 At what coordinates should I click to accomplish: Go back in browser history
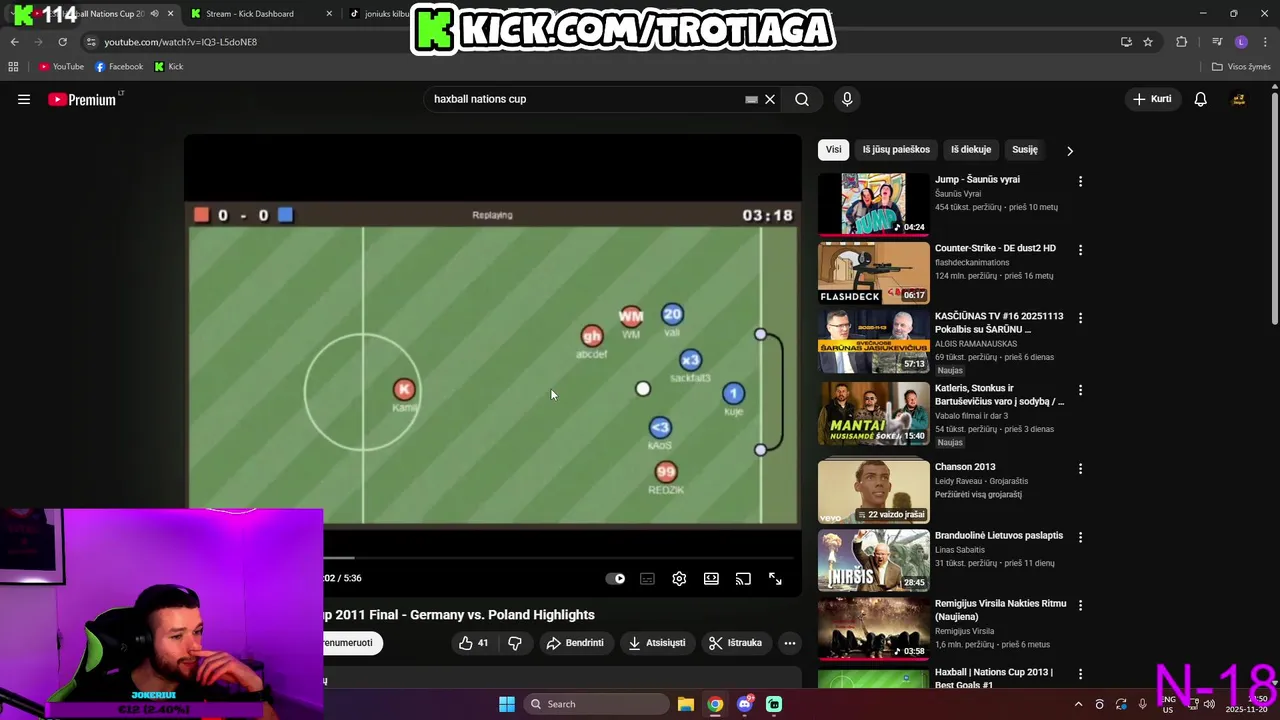coord(14,42)
